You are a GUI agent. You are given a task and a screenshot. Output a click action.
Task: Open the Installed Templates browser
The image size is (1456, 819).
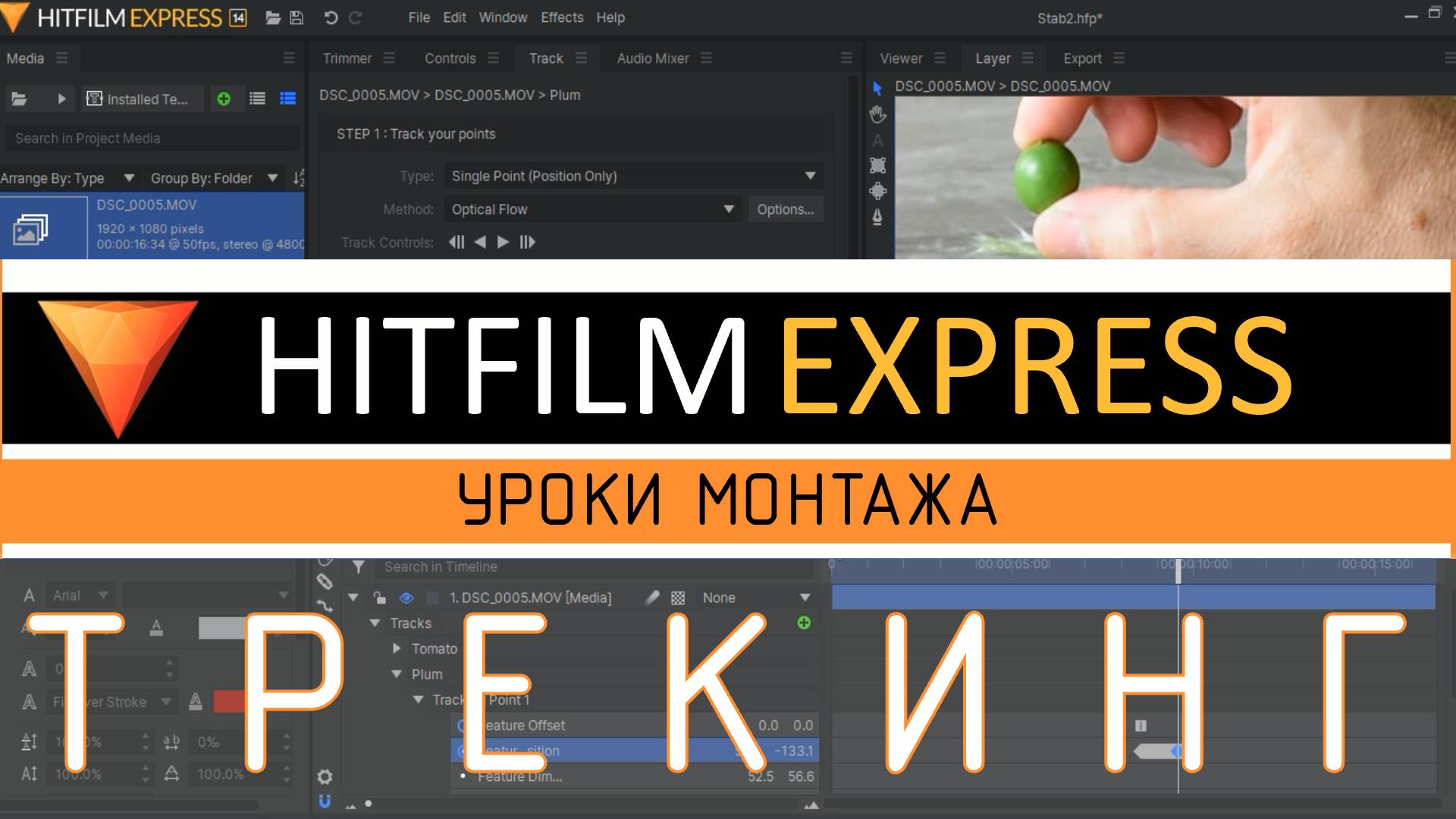[141, 99]
